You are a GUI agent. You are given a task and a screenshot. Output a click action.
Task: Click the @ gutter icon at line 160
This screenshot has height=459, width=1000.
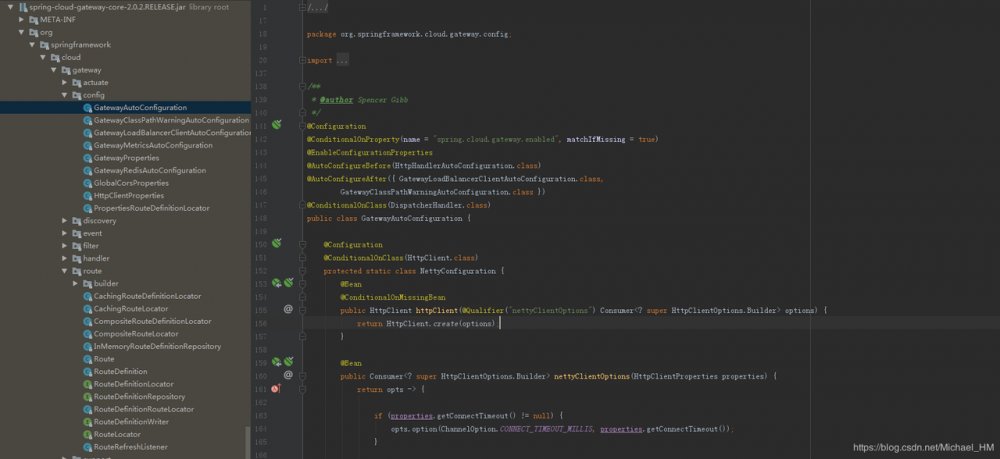(288, 375)
